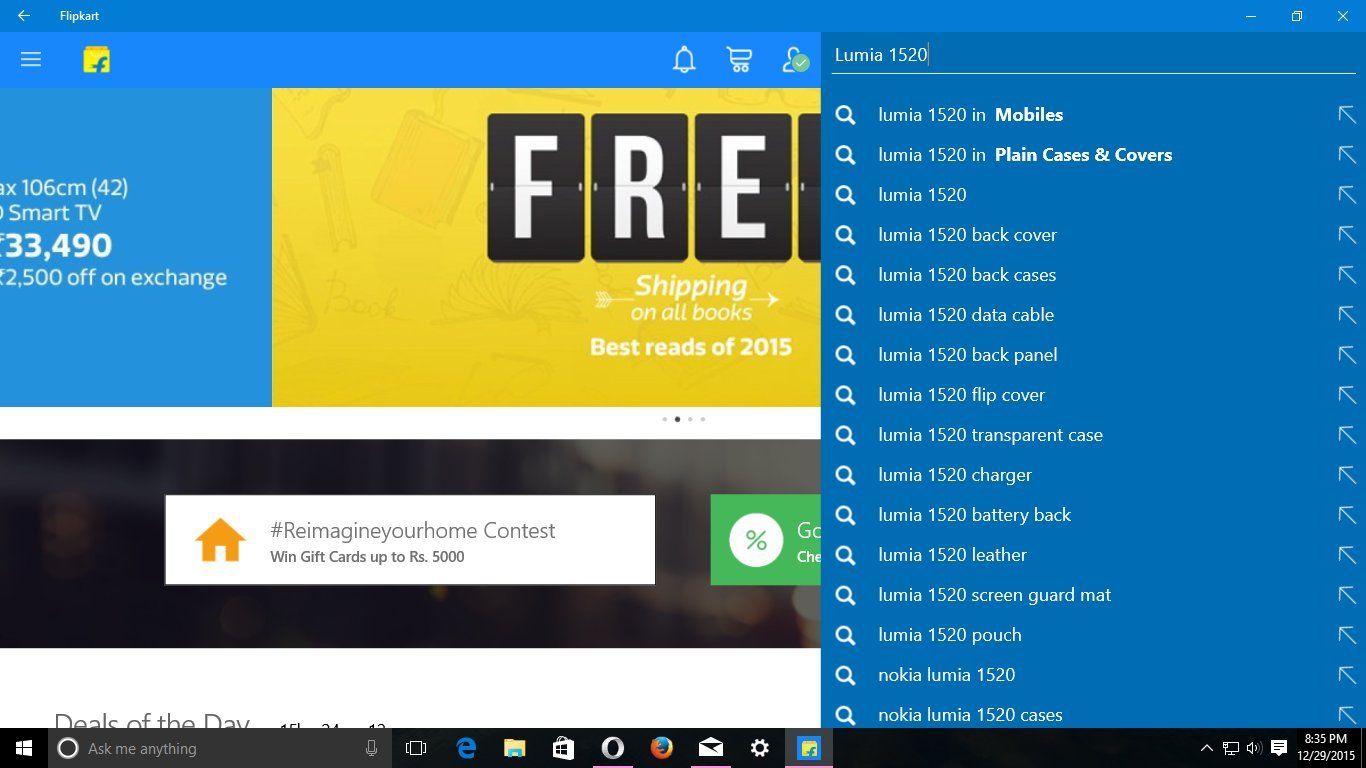This screenshot has width=1366, height=768.
Task: Click fill arrow beside 'nokia lumia 1520'
Action: pos(1347,675)
